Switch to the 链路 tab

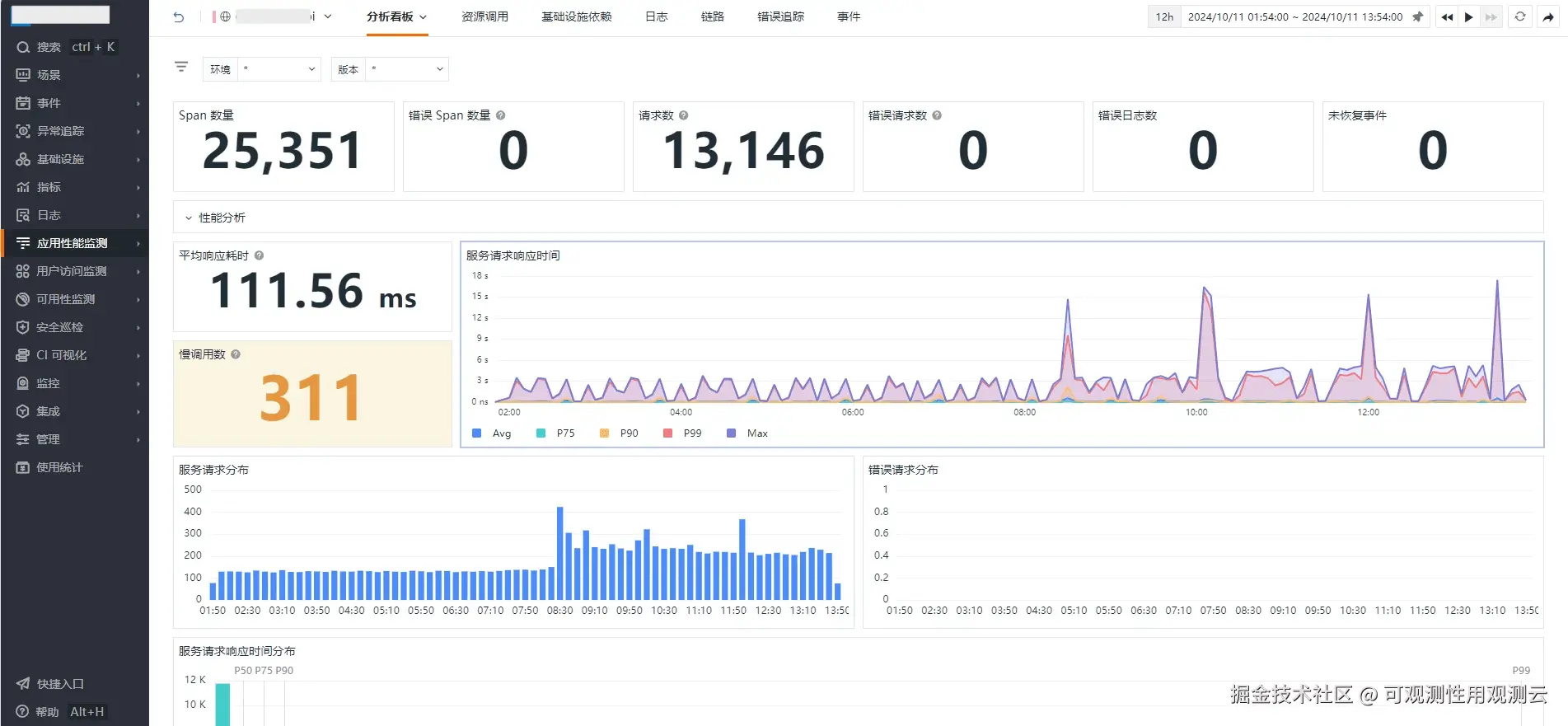click(x=713, y=16)
